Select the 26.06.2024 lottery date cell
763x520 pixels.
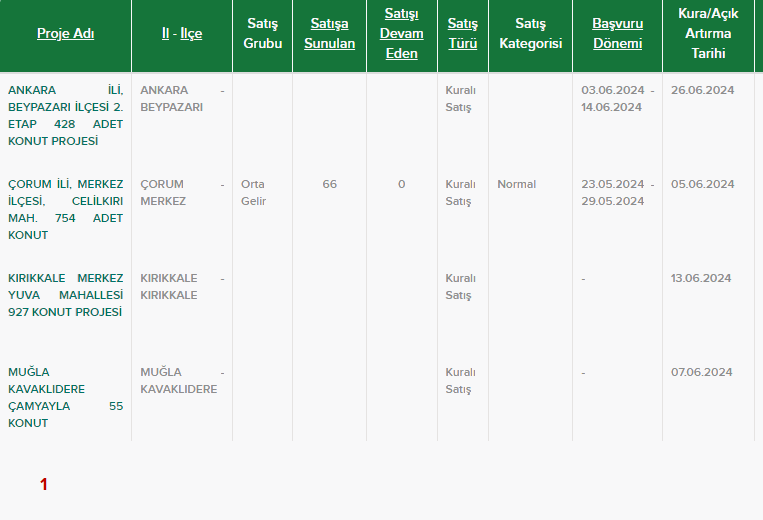coord(702,90)
